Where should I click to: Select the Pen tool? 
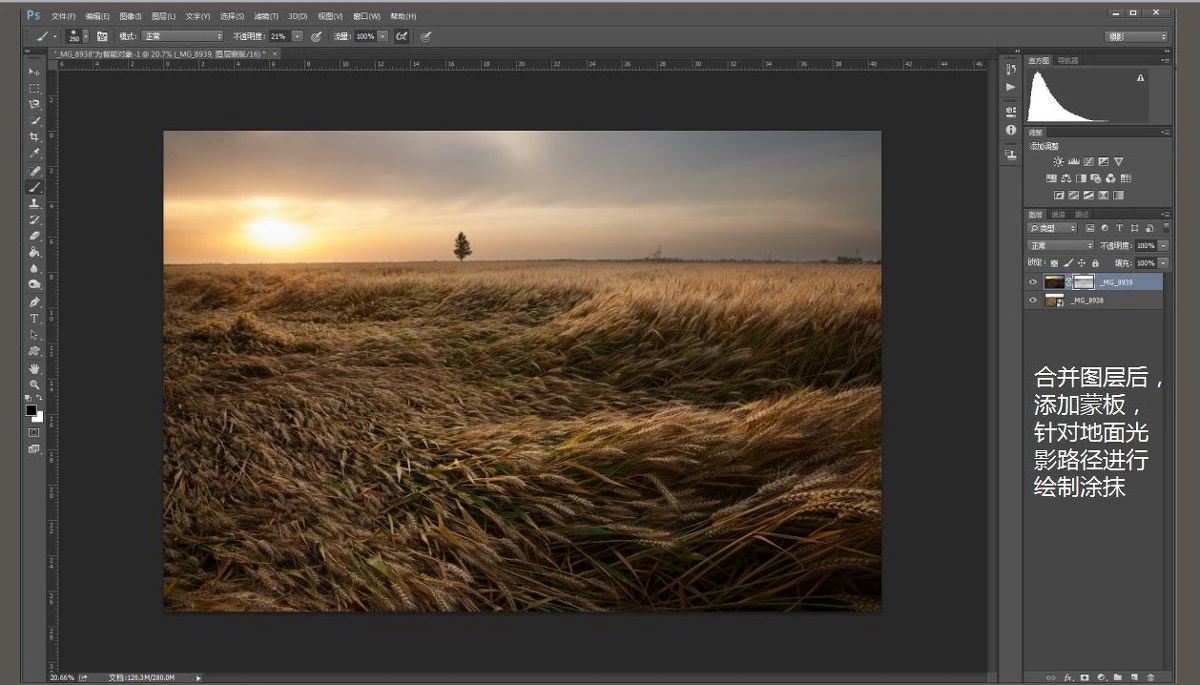34,301
